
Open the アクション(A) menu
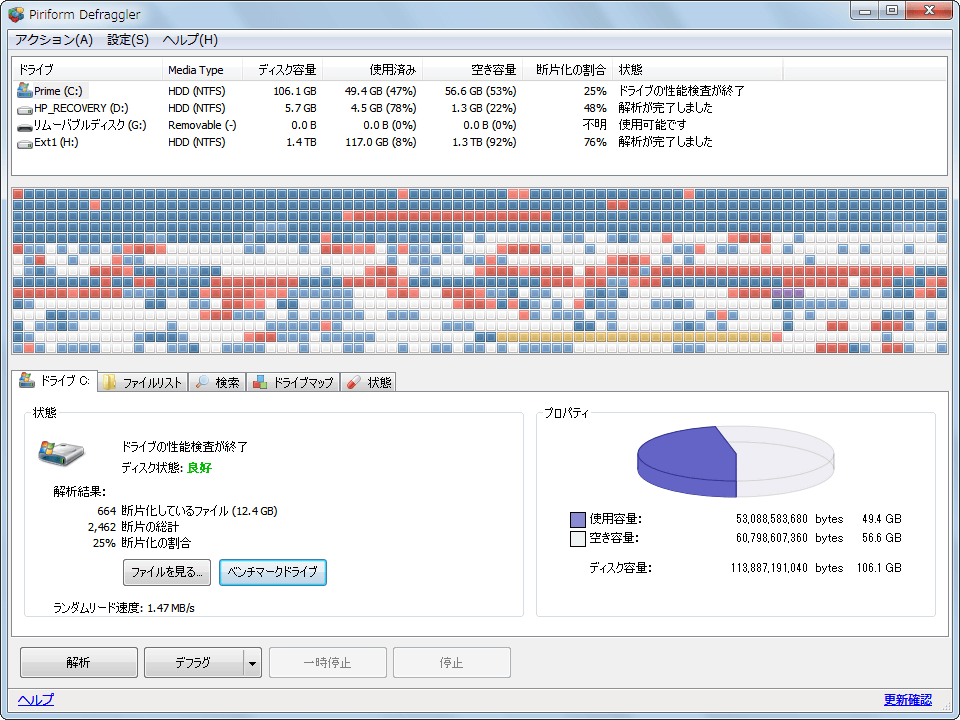pos(54,40)
